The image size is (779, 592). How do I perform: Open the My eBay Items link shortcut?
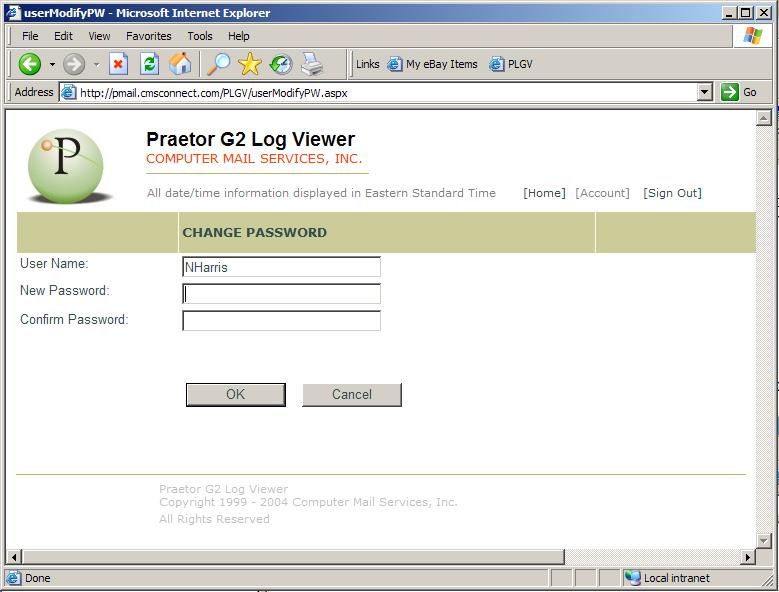[432, 64]
